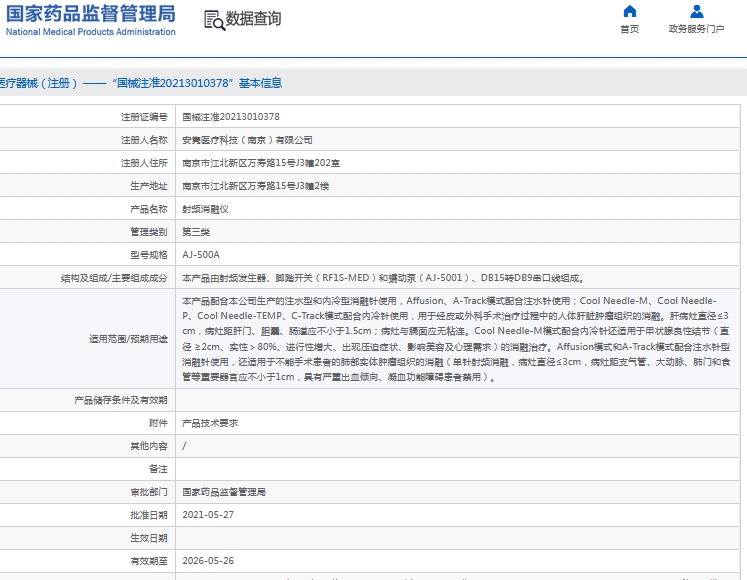The height and width of the screenshot is (580, 747).
Task: Select the 产品名称 label
Action: tap(149, 209)
